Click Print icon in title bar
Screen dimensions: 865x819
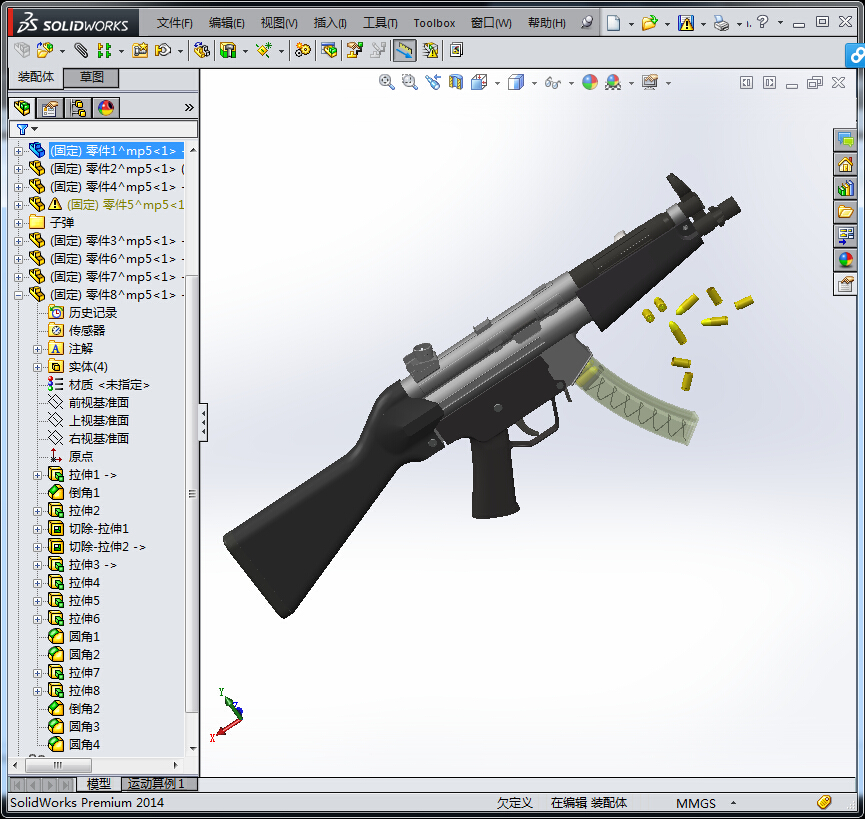tap(720, 23)
